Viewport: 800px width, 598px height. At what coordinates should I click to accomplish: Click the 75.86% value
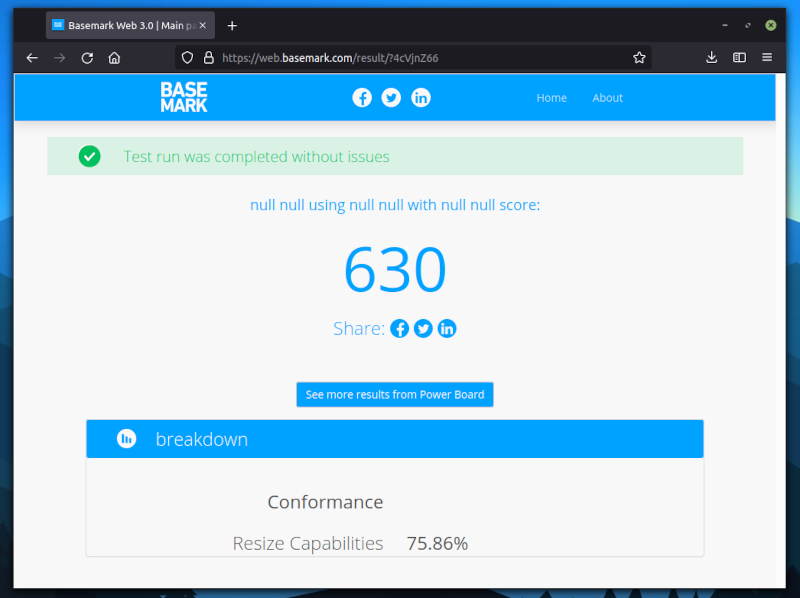pyautogui.click(x=437, y=544)
